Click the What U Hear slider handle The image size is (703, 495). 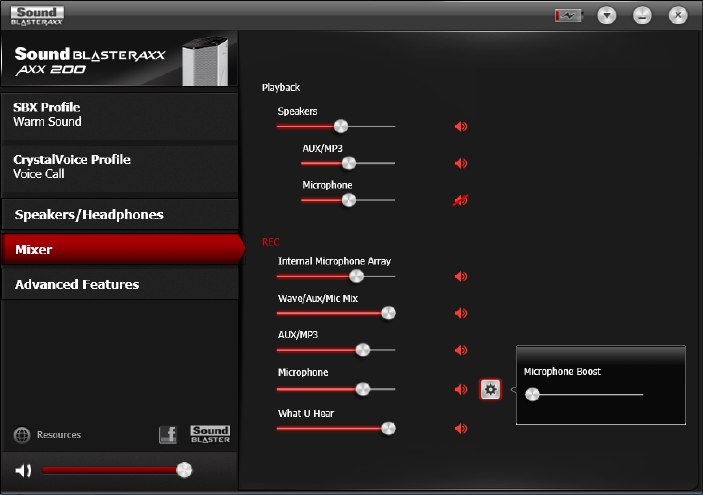click(x=388, y=429)
